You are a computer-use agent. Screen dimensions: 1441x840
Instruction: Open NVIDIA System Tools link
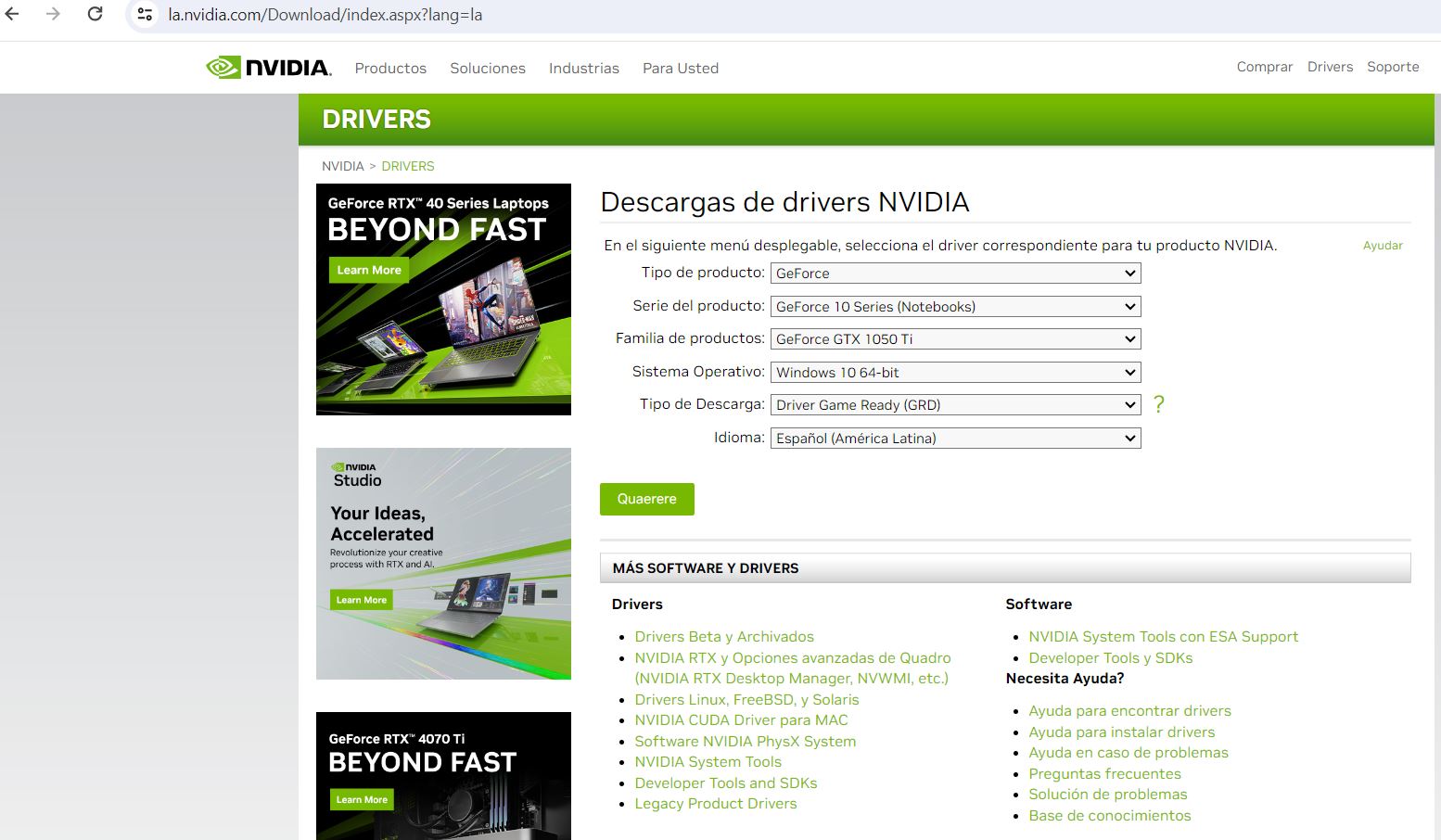coord(708,762)
